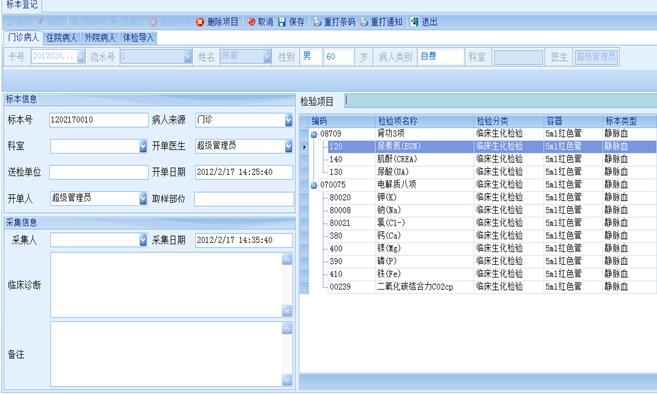Click the 保存 (save) toolbar button
The height and width of the screenshot is (394, 657).
(x=291, y=22)
